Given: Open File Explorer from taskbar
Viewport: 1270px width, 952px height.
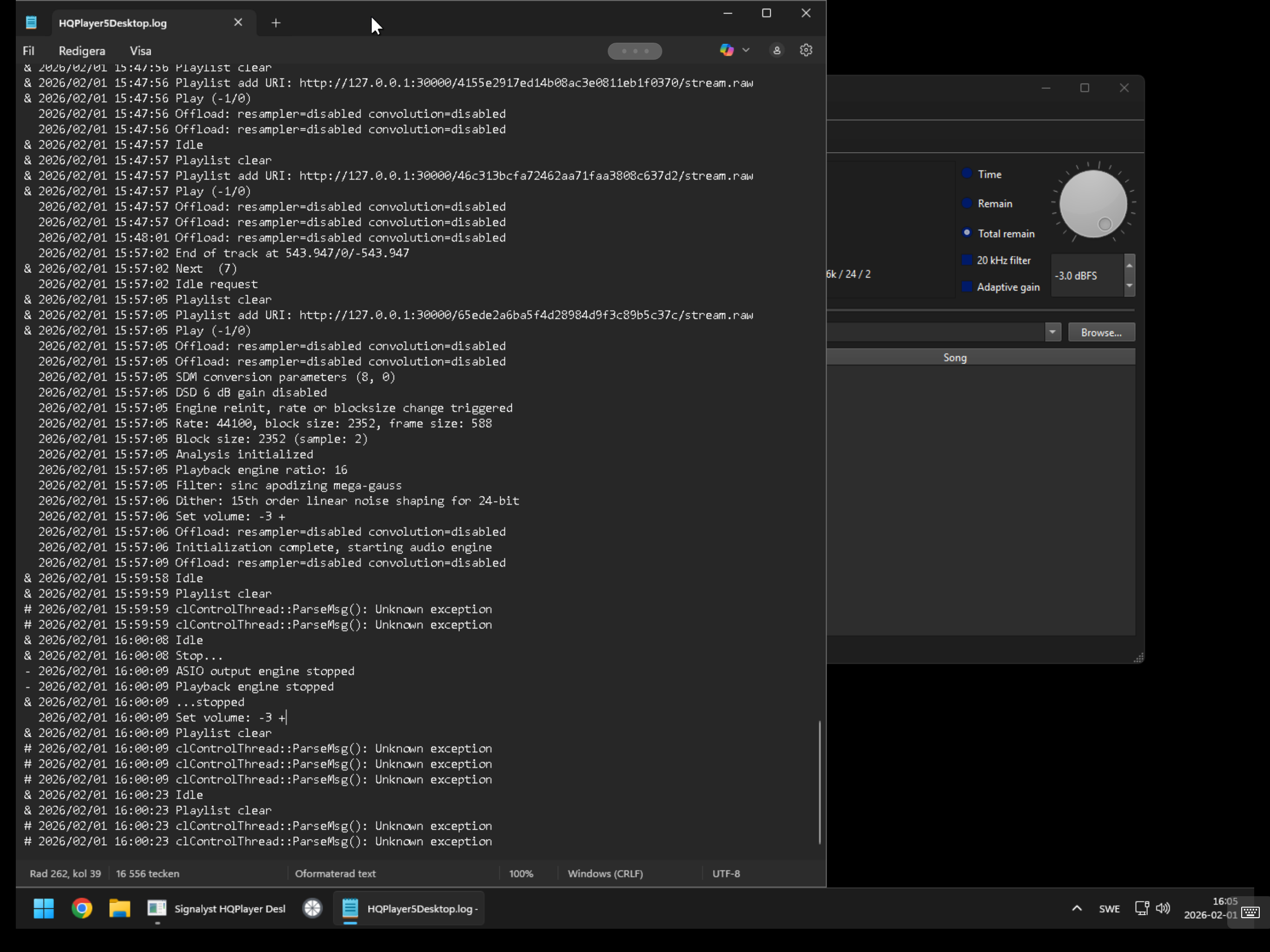Looking at the screenshot, I should [x=119, y=908].
